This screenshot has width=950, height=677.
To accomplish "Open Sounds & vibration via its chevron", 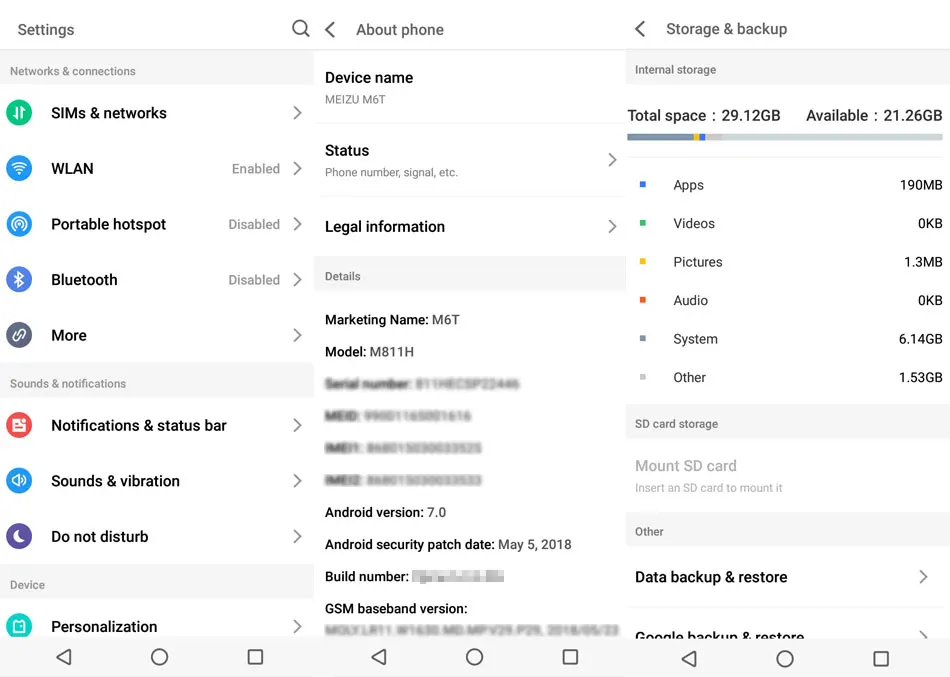I will 297,481.
